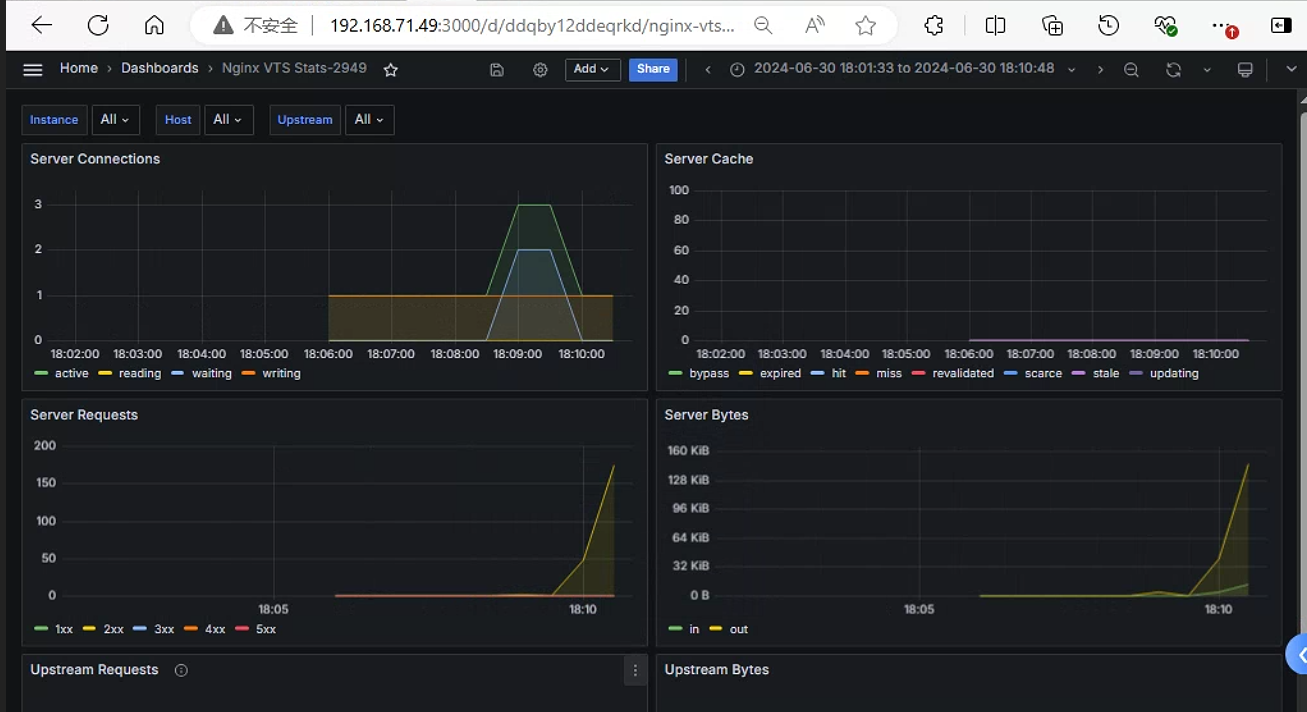
Task: Zoom out the time range
Action: [1131, 69]
